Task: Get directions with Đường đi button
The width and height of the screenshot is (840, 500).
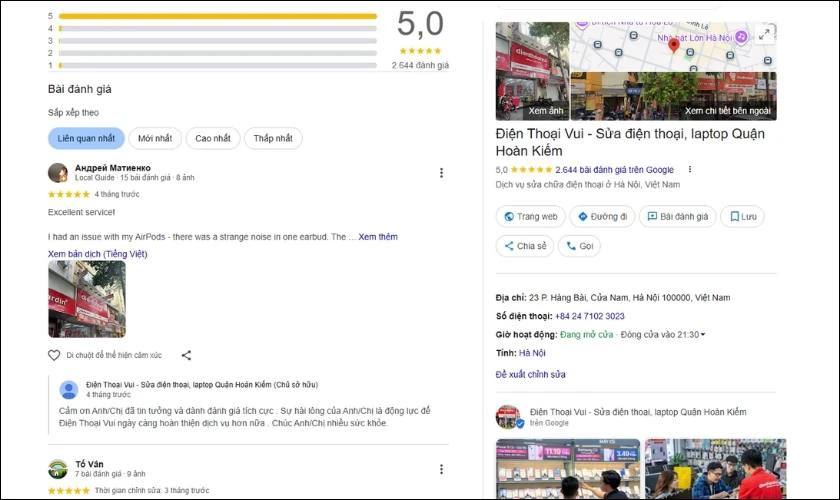Action: (602, 217)
